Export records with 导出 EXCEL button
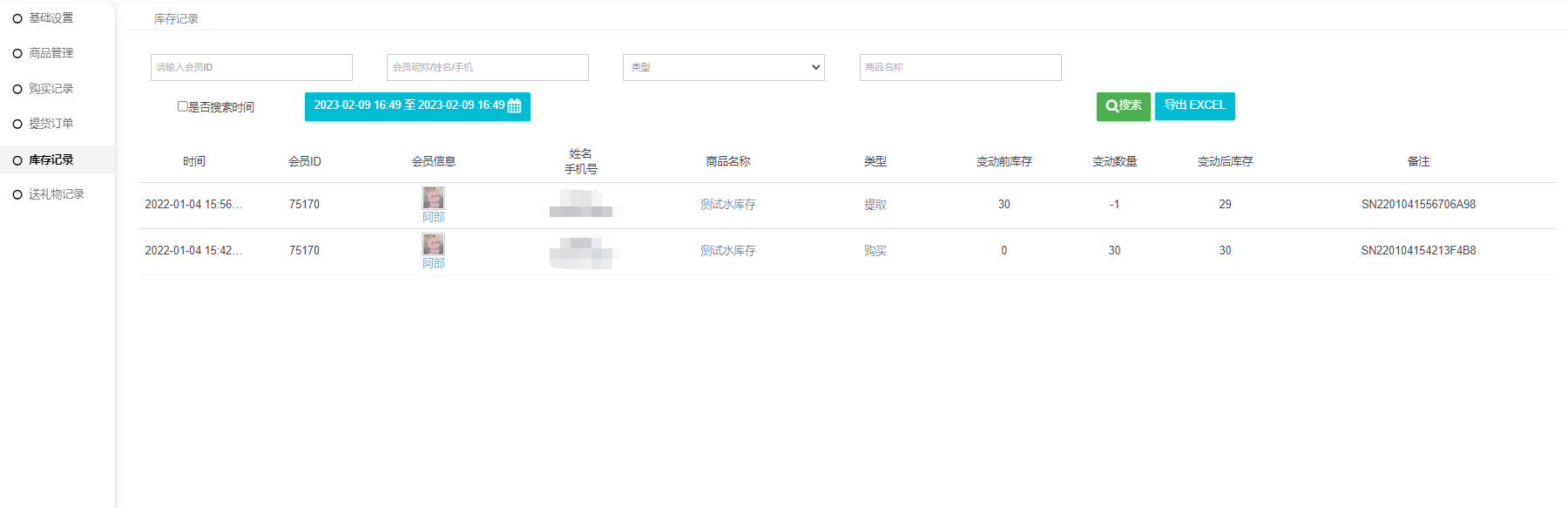The height and width of the screenshot is (508, 1568). pyautogui.click(x=1195, y=106)
